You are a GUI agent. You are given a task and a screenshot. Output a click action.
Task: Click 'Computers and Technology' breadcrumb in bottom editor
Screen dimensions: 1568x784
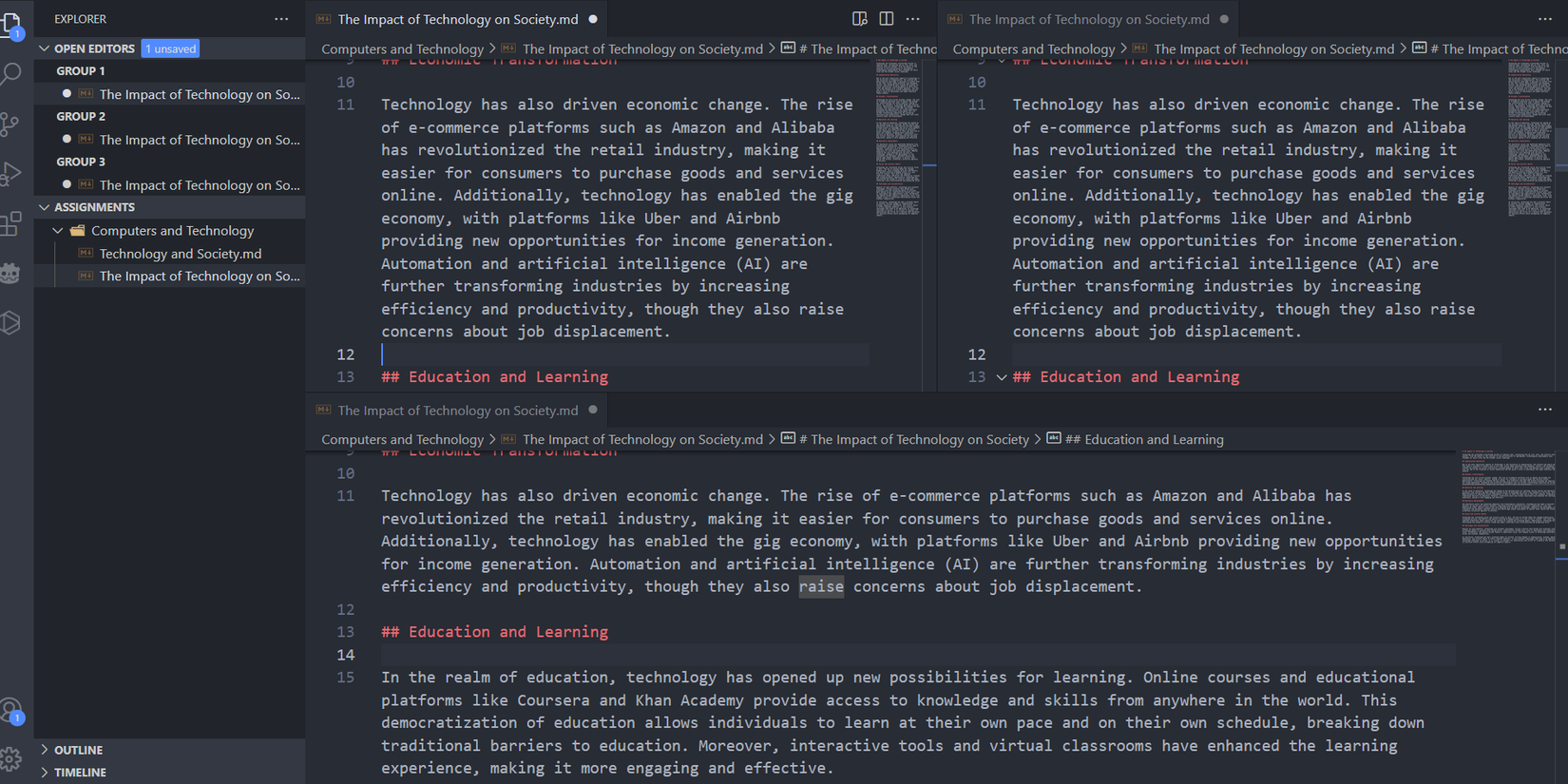tap(402, 439)
